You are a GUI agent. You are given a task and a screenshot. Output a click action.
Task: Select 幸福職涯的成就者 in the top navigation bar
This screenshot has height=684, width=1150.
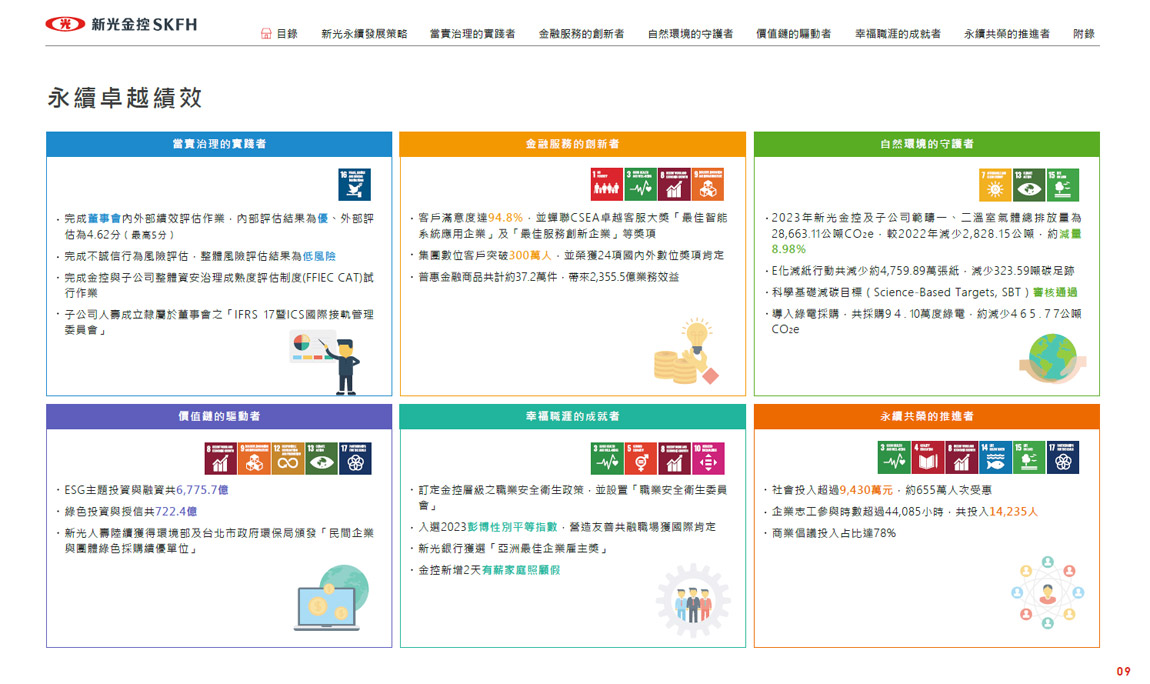897,33
